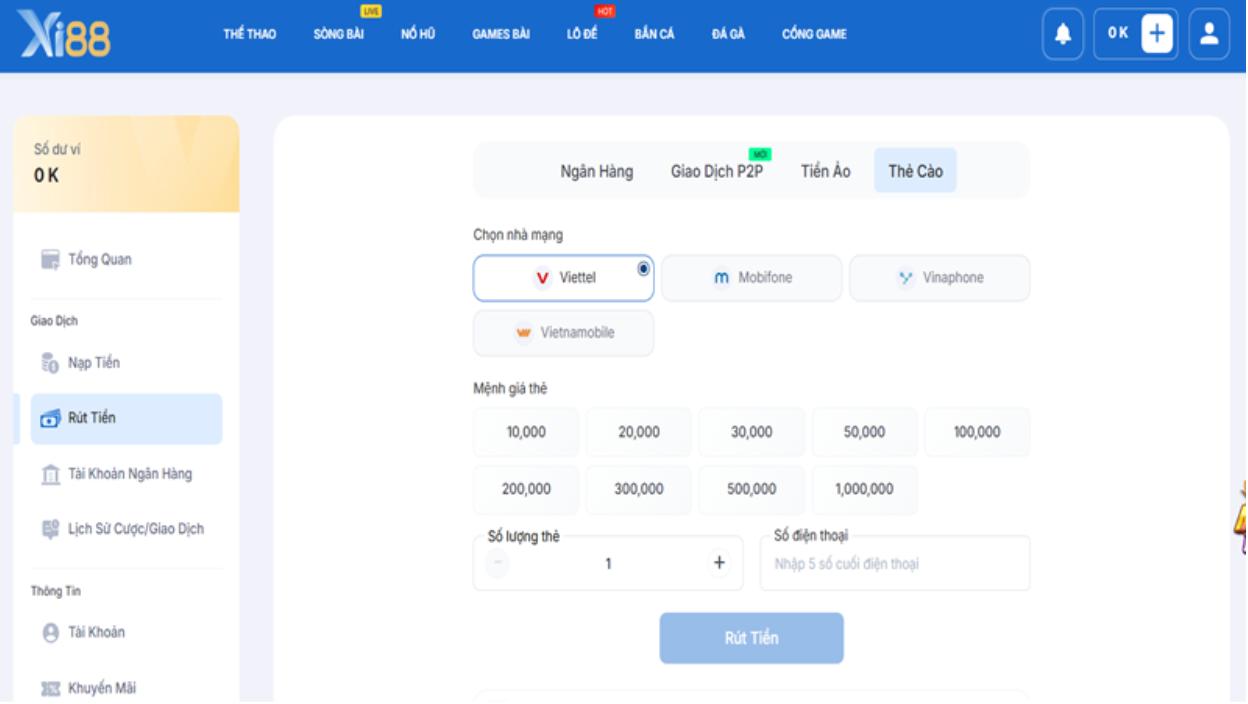
Task: Open LÔ ĐỀ menu
Action: 583,34
